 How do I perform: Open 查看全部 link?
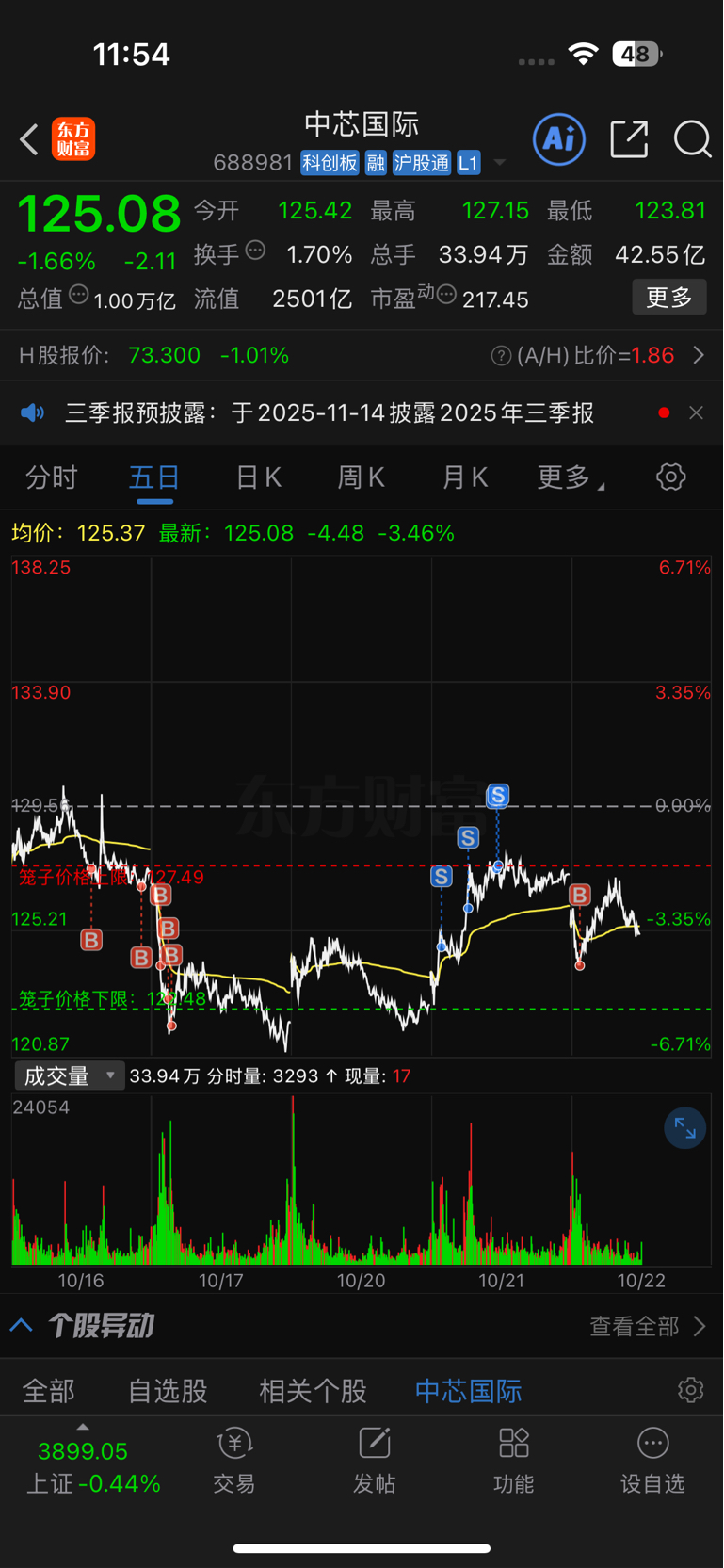point(648,1326)
